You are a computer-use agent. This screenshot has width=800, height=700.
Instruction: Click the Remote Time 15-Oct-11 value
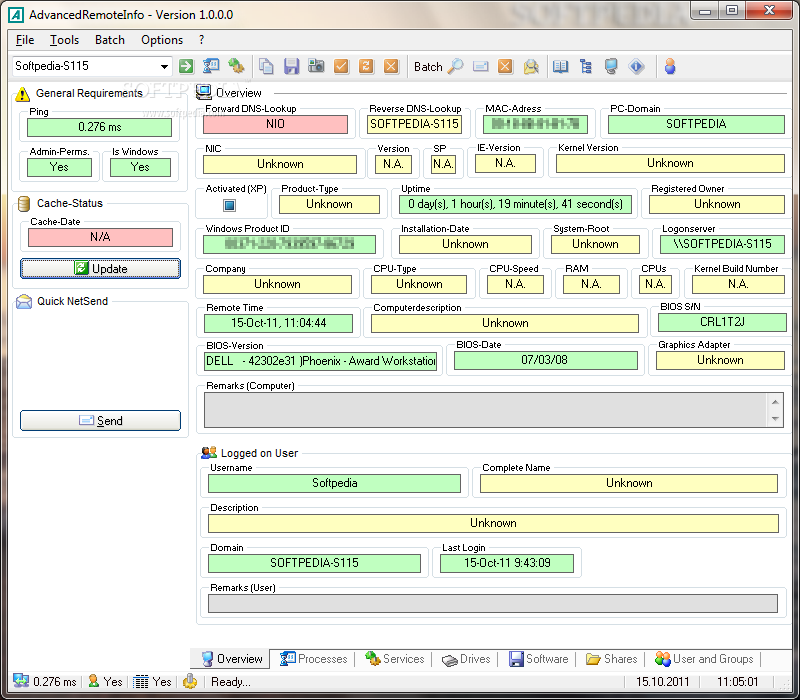[279, 323]
